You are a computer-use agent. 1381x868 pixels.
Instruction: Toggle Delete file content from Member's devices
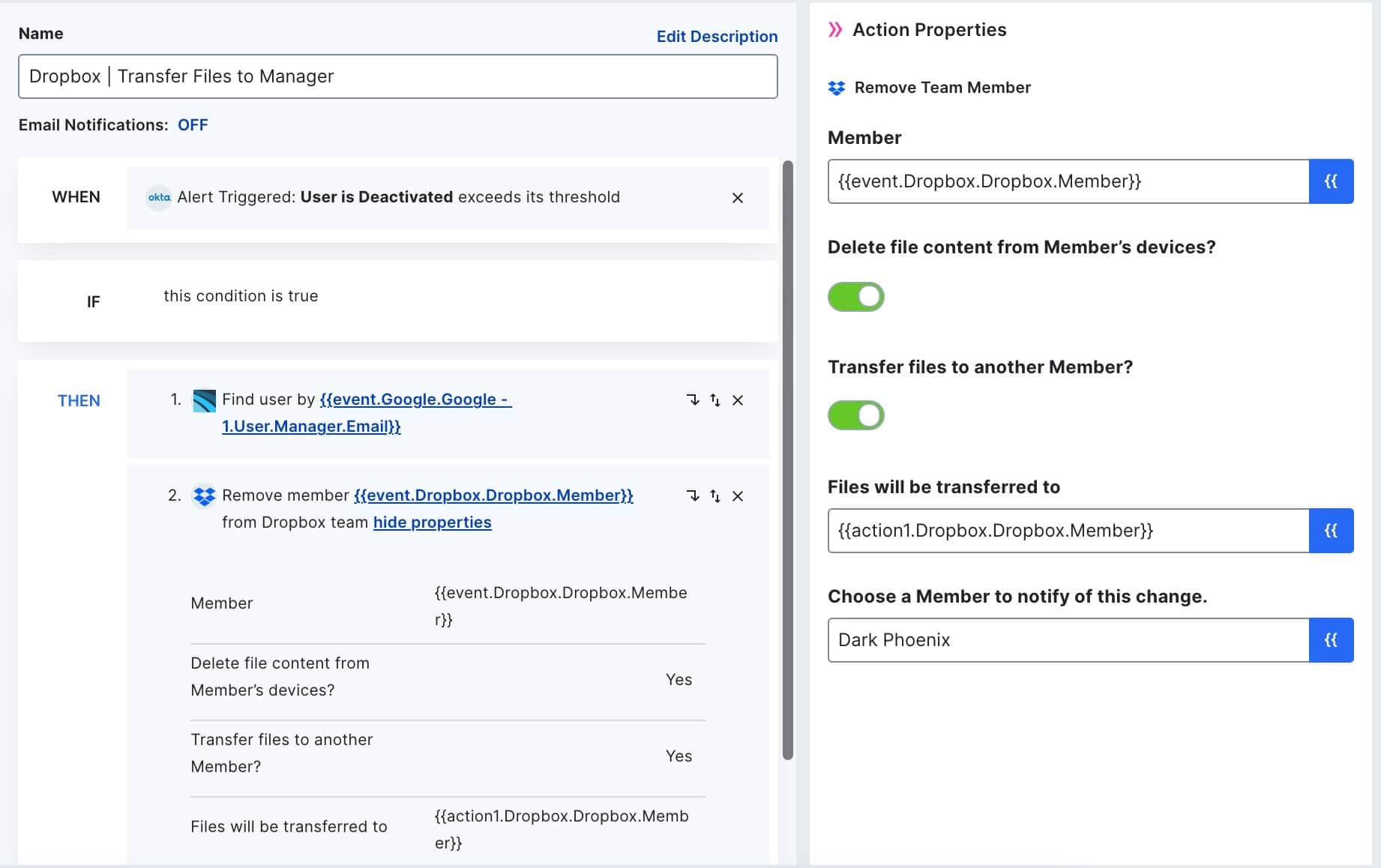(856, 297)
